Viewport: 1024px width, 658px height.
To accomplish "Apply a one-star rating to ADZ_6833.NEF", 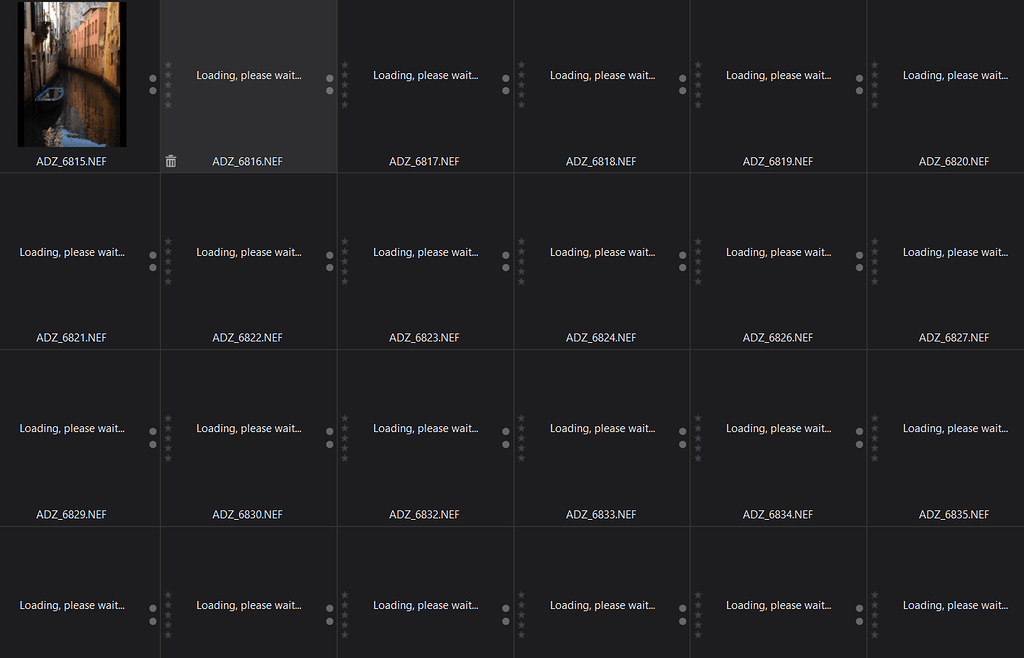I will point(521,418).
